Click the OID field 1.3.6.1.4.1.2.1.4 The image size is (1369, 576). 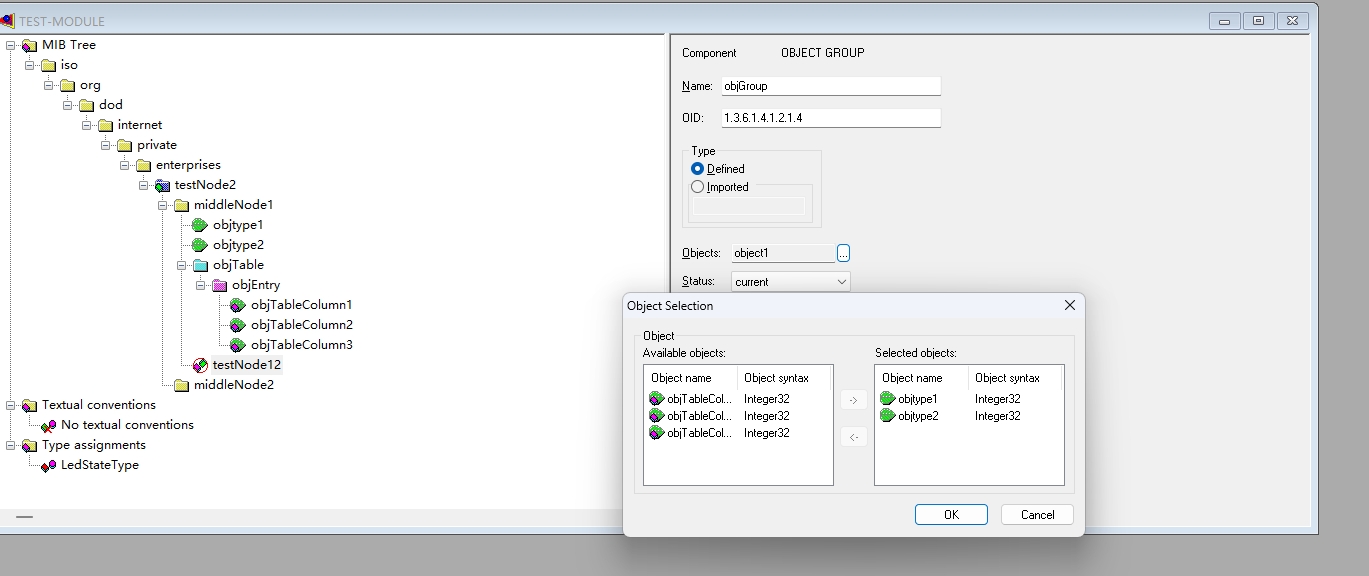tap(831, 118)
